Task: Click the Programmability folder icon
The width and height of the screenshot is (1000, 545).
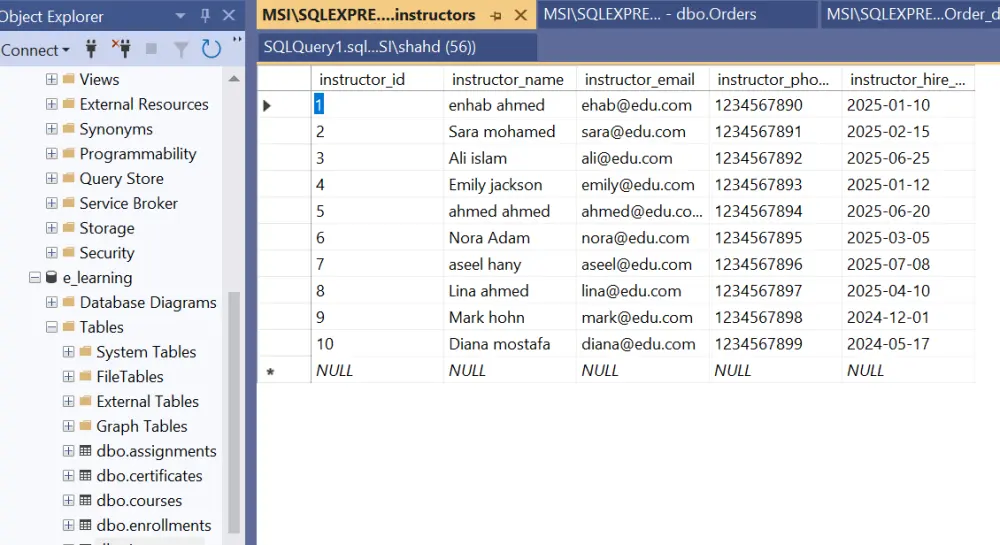Action: point(69,154)
